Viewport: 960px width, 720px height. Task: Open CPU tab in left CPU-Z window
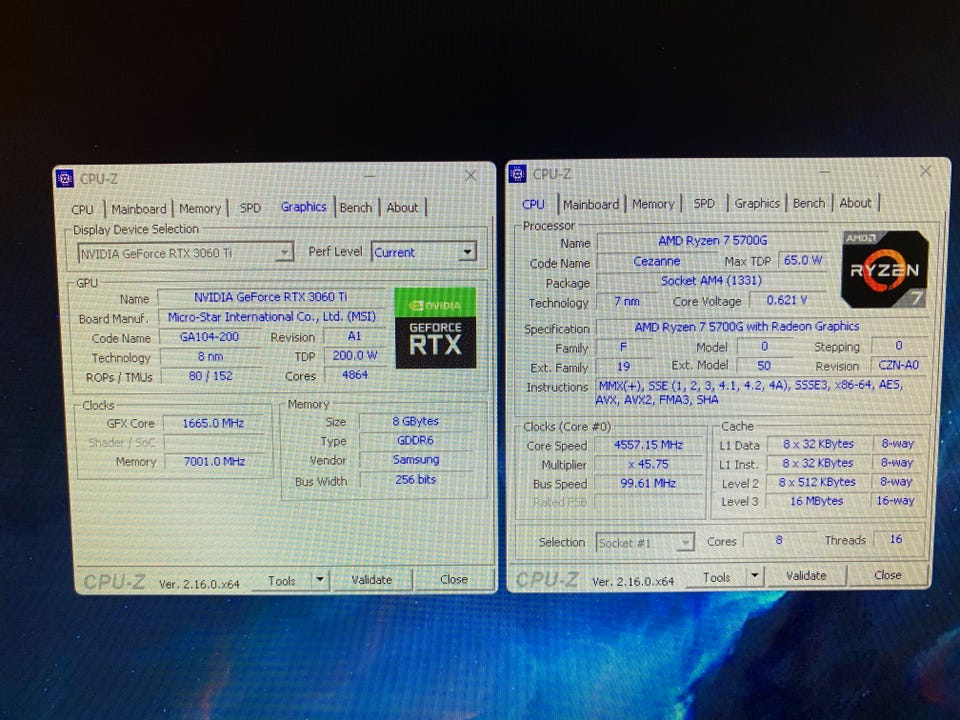(83, 209)
